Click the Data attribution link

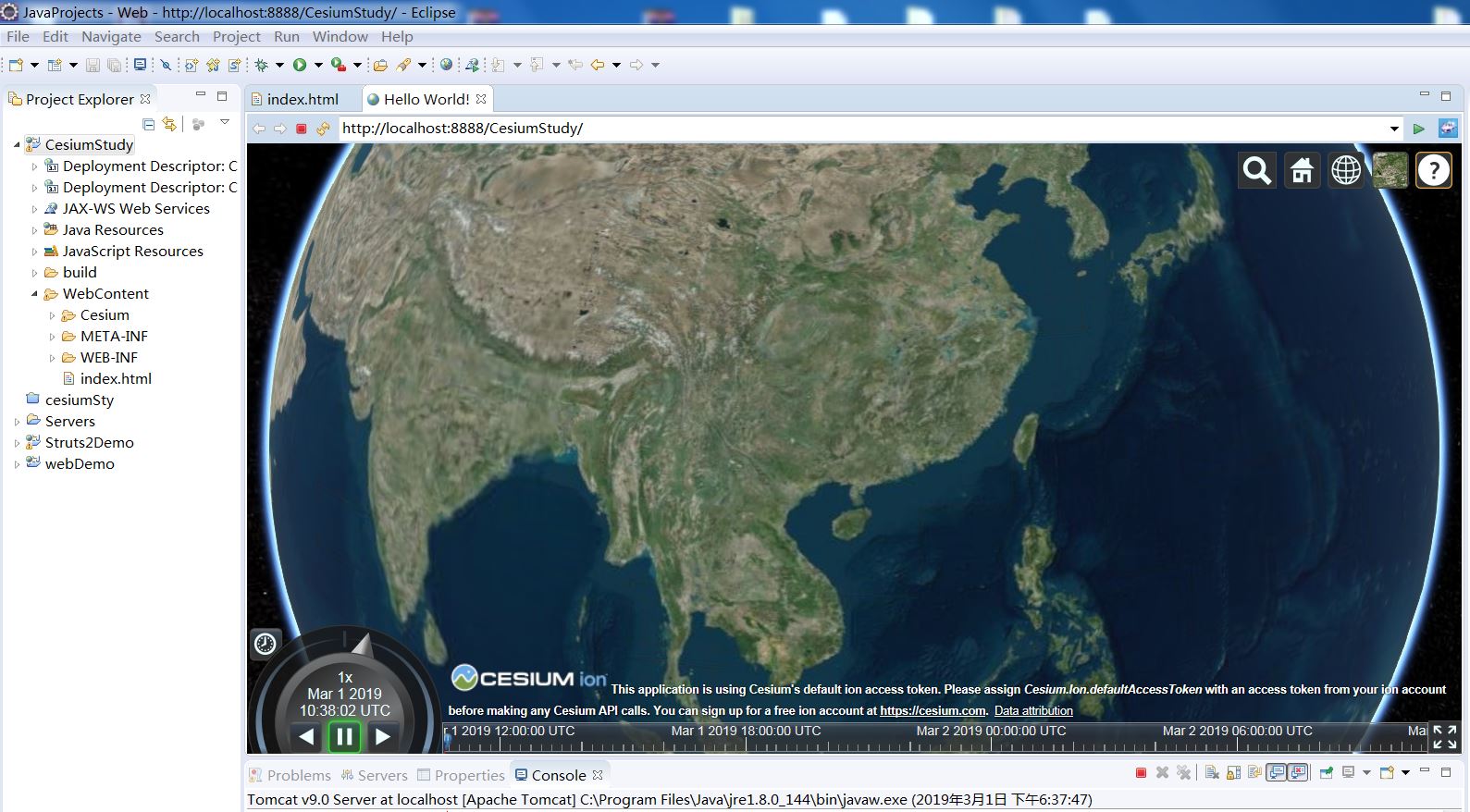click(1033, 711)
